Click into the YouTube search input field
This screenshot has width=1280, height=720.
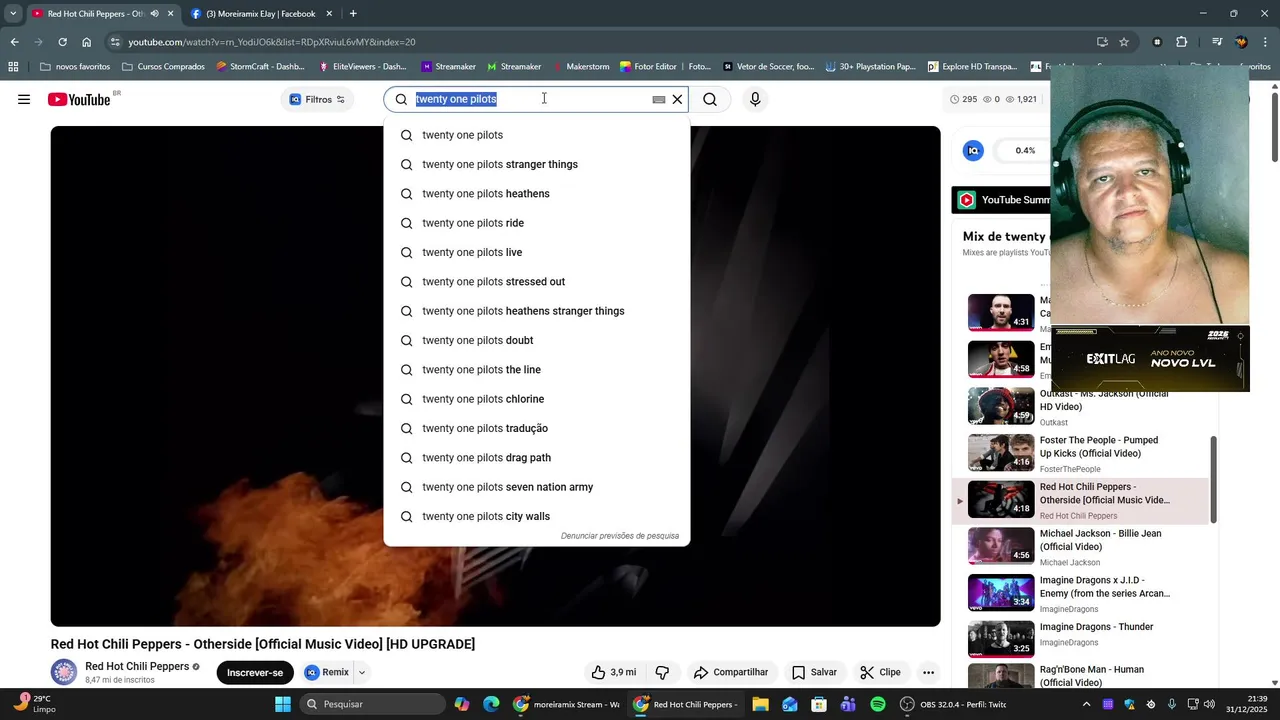pyautogui.click(x=530, y=99)
